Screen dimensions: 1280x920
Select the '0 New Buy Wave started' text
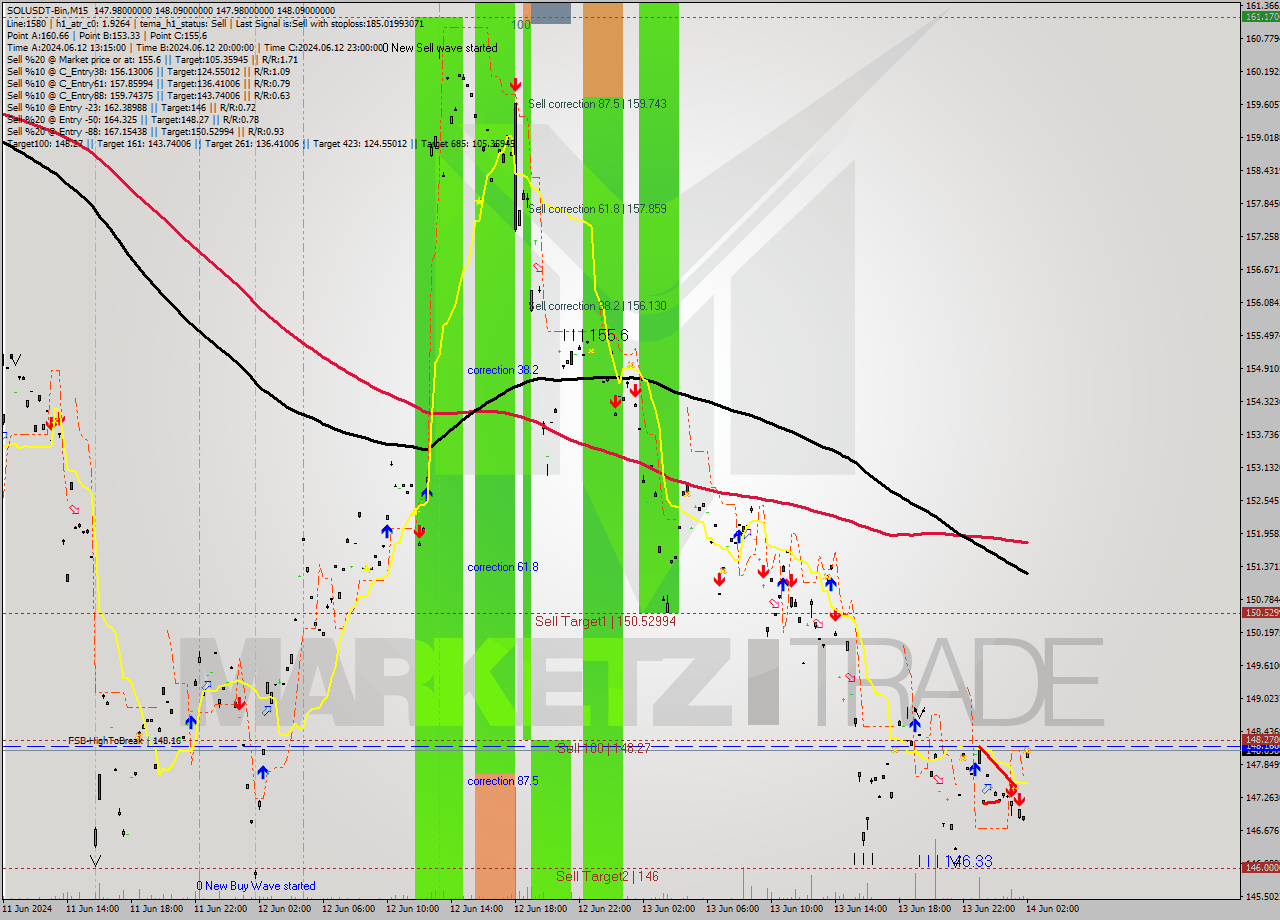point(258,886)
